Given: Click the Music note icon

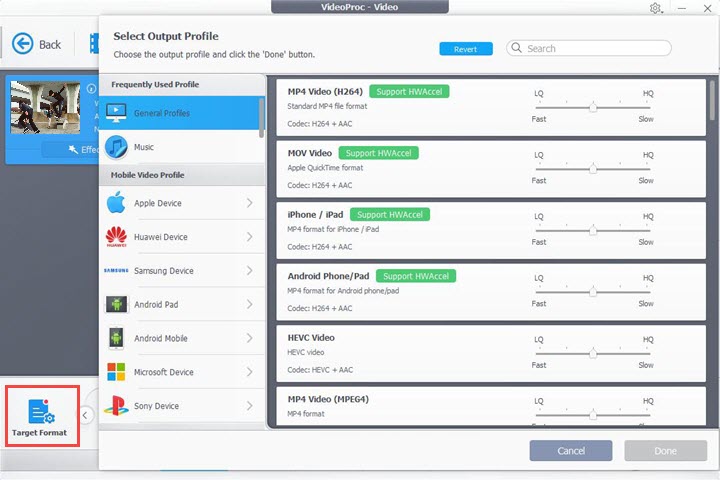Looking at the screenshot, I should [116, 147].
